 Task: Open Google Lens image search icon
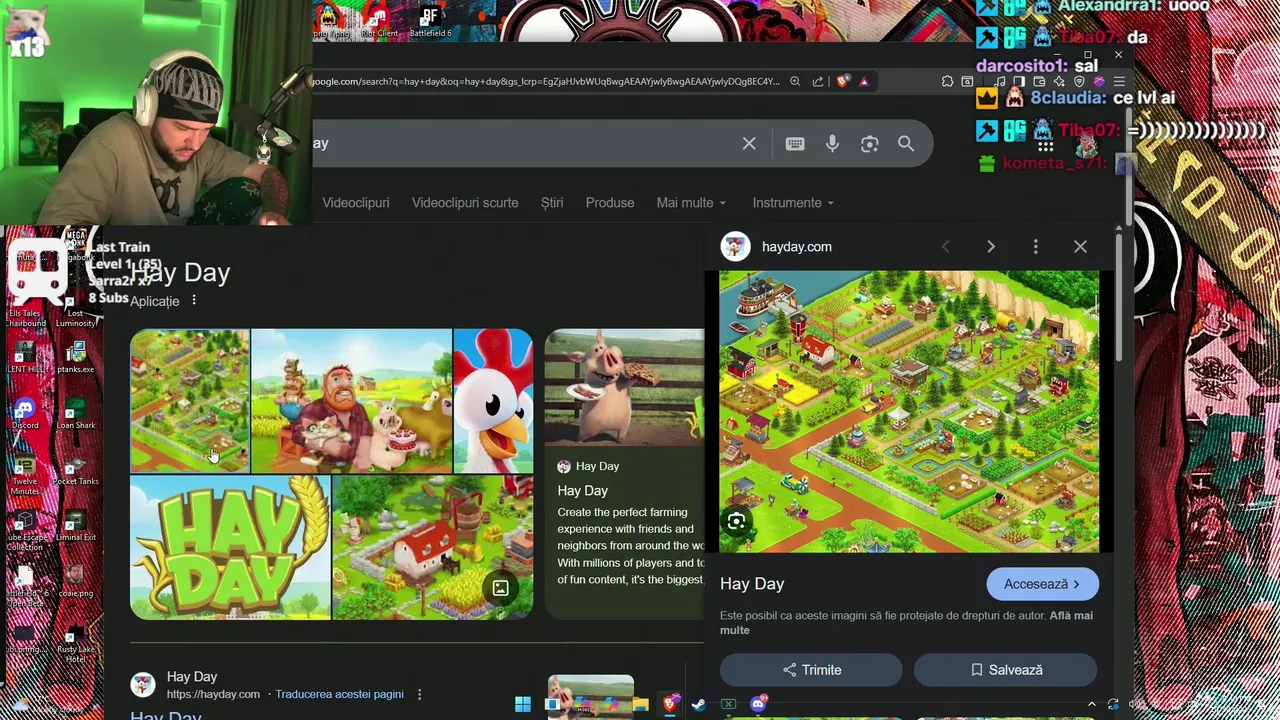click(x=869, y=144)
